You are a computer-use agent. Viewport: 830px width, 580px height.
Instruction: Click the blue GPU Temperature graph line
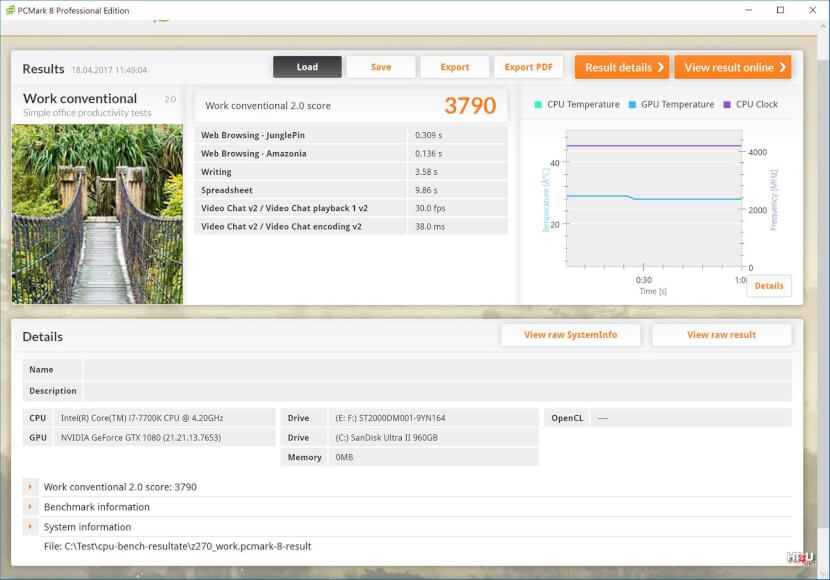tap(654, 198)
